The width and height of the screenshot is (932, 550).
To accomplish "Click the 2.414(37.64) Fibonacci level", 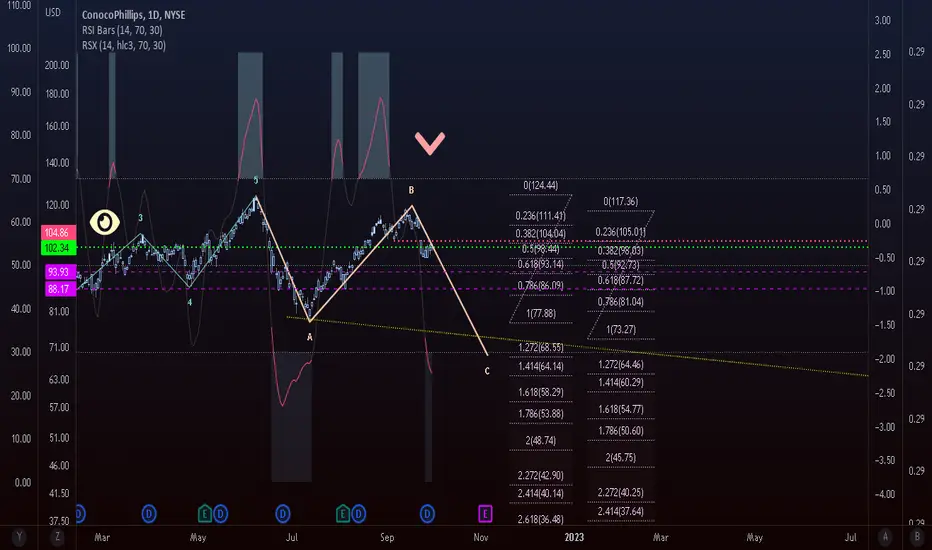I will click(x=621, y=511).
